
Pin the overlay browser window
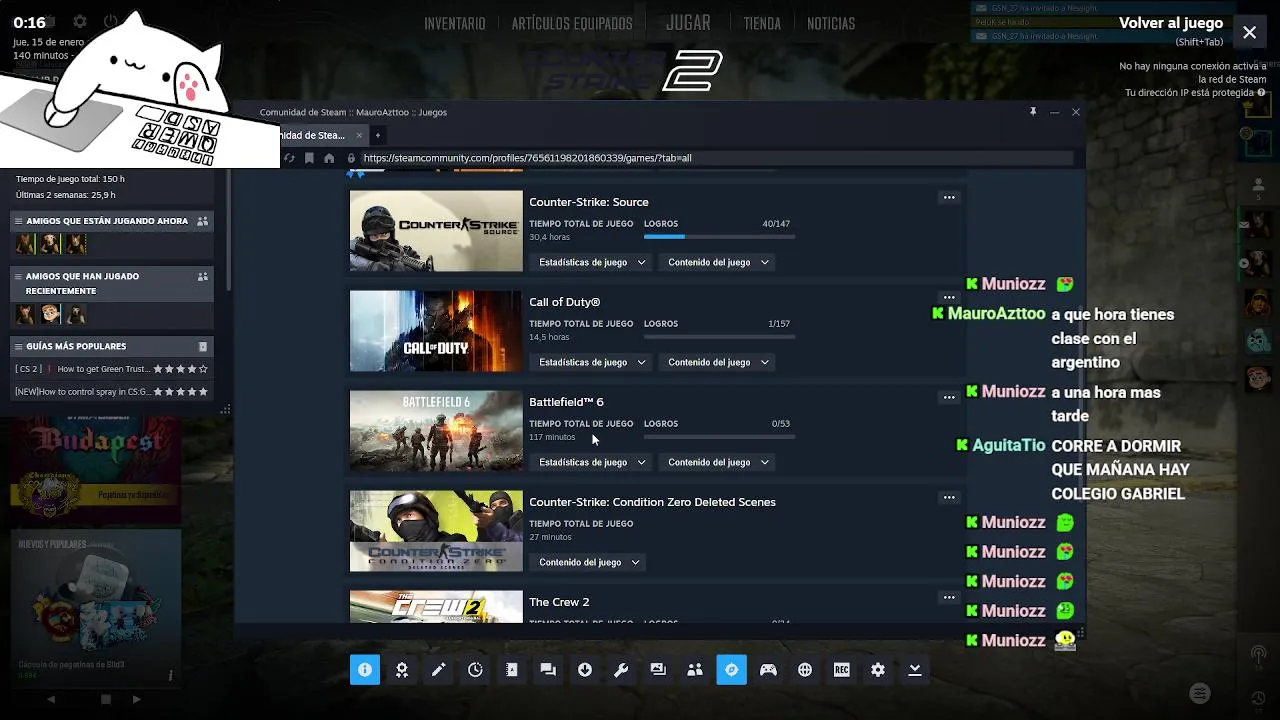1033,112
